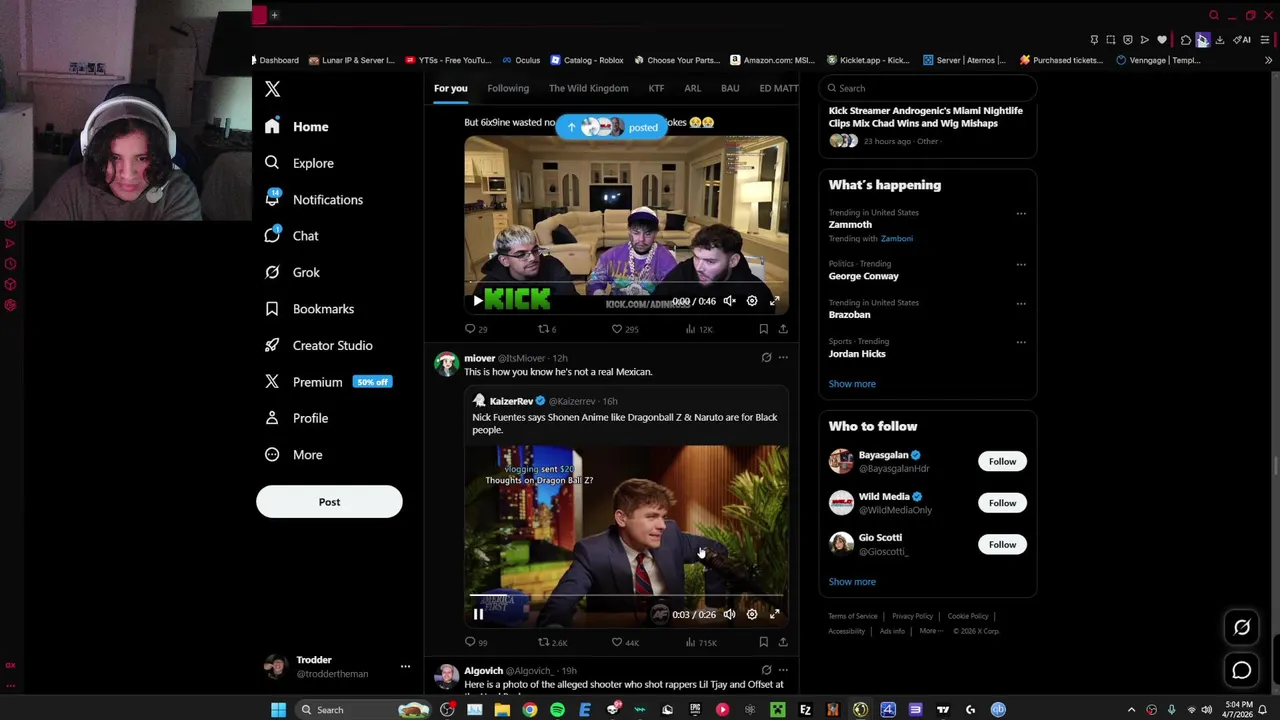Open Spotify from the taskbar
The image size is (1280, 720).
point(557,710)
